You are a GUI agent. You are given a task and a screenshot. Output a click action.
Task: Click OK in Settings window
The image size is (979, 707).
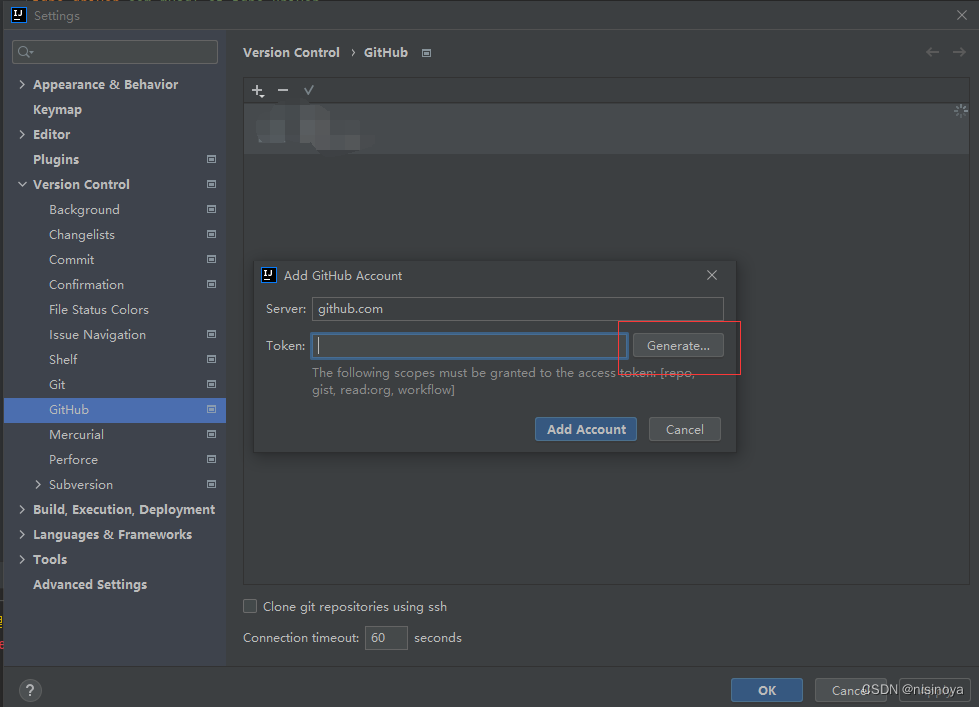point(767,690)
